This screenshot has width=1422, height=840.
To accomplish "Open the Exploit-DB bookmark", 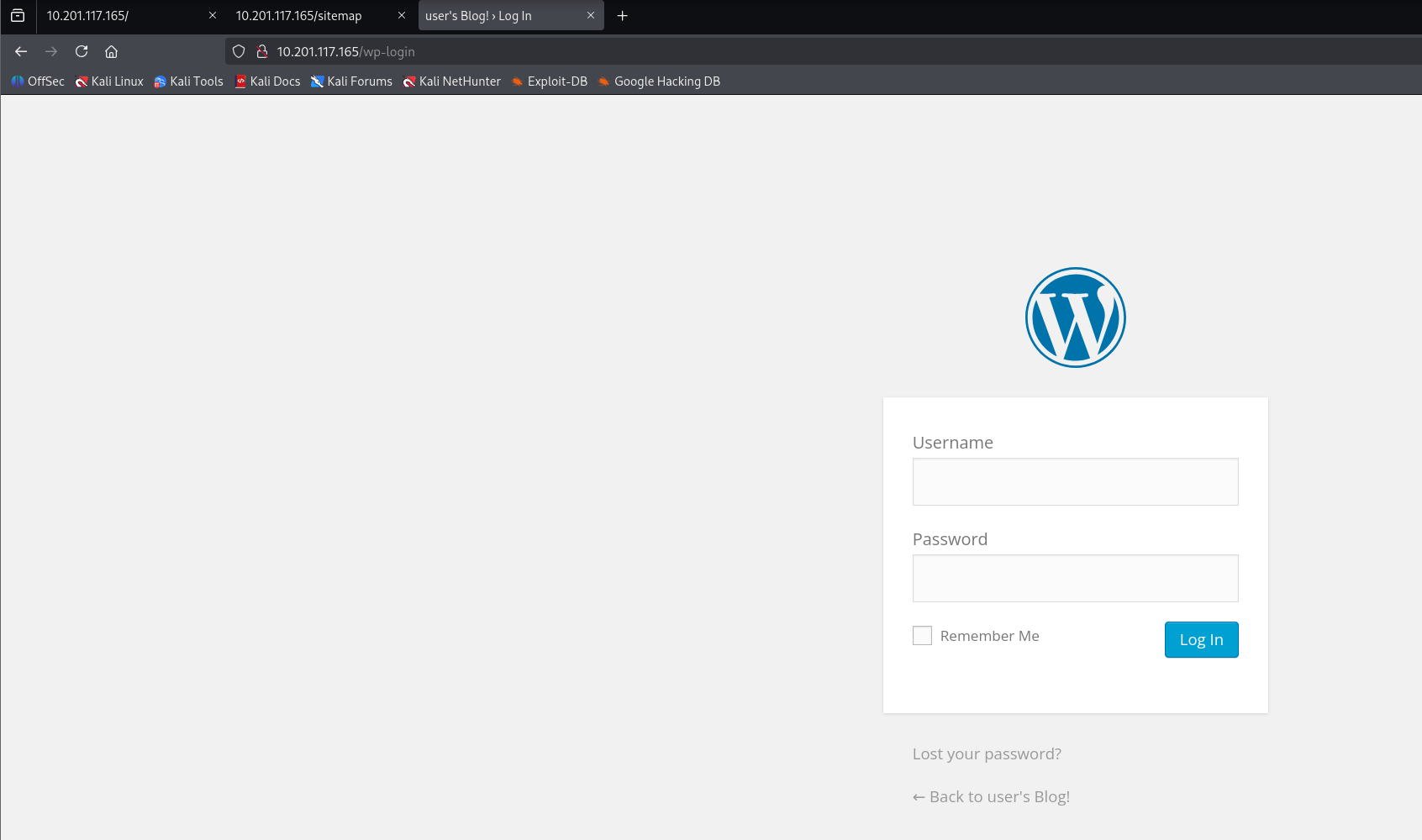I will [x=550, y=81].
